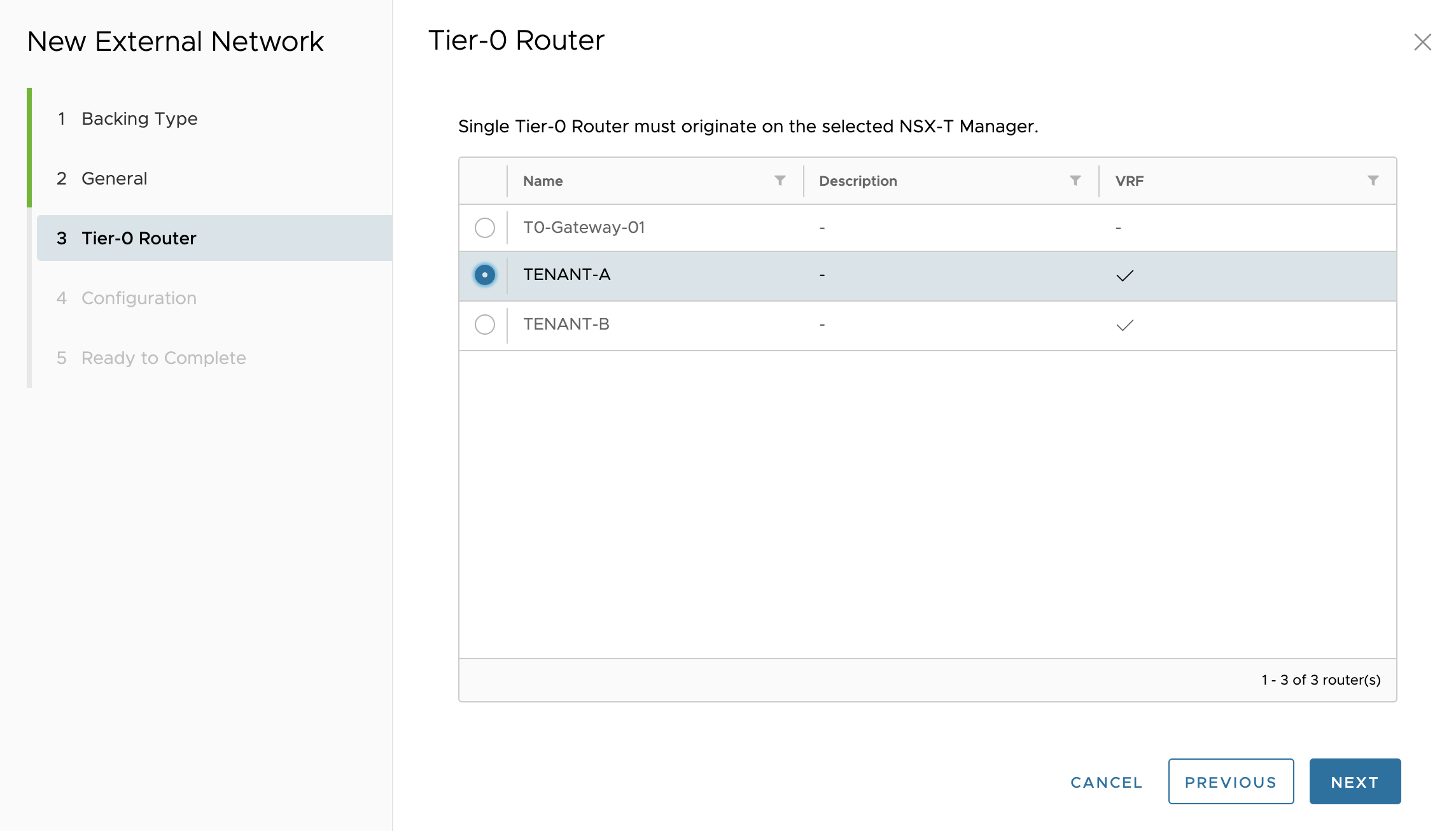The width and height of the screenshot is (1456, 831).
Task: Click the T0-Gateway-01 router name
Action: coord(584,228)
